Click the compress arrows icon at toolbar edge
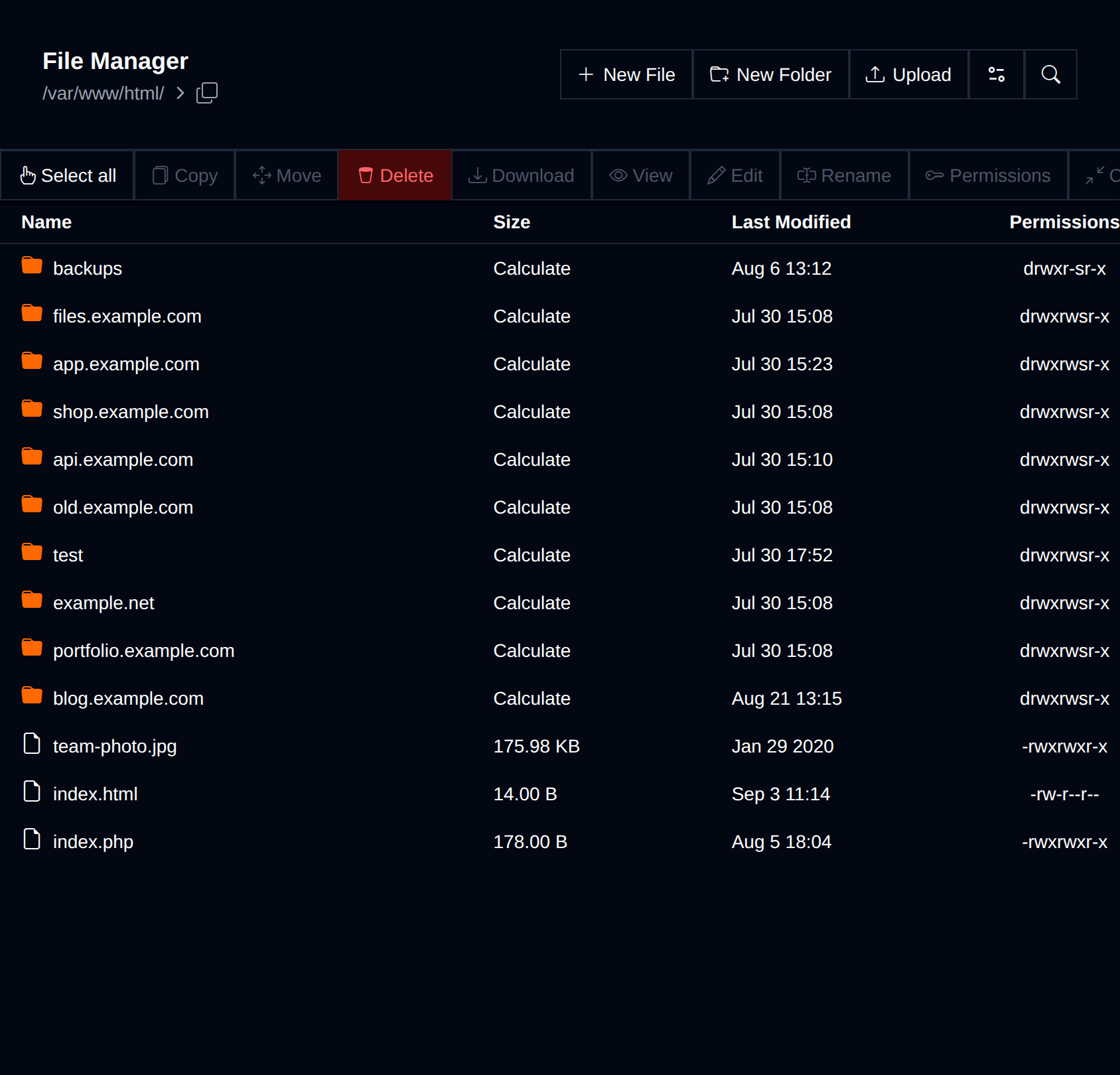Screen dimensions: 1120x1075 coord(1095,175)
